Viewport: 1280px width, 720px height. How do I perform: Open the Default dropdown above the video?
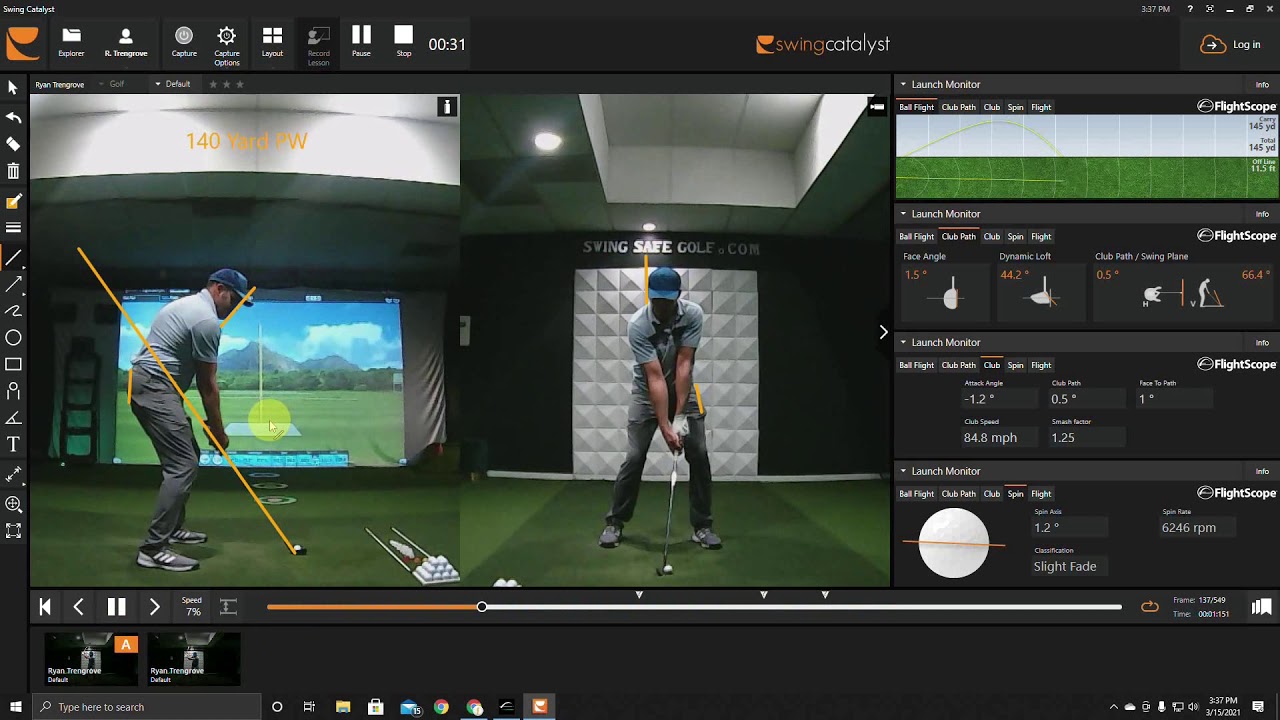point(172,84)
